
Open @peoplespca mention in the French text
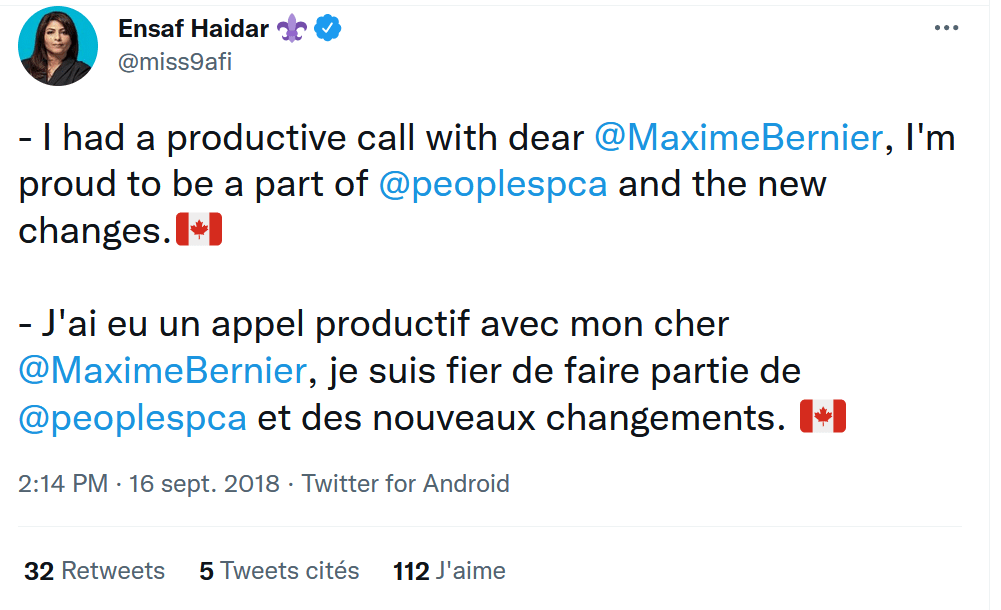[x=132, y=417]
